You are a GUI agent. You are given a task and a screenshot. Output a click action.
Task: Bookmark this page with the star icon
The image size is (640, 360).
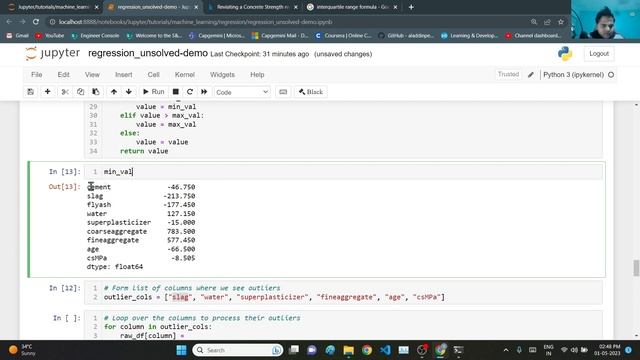coord(561,22)
